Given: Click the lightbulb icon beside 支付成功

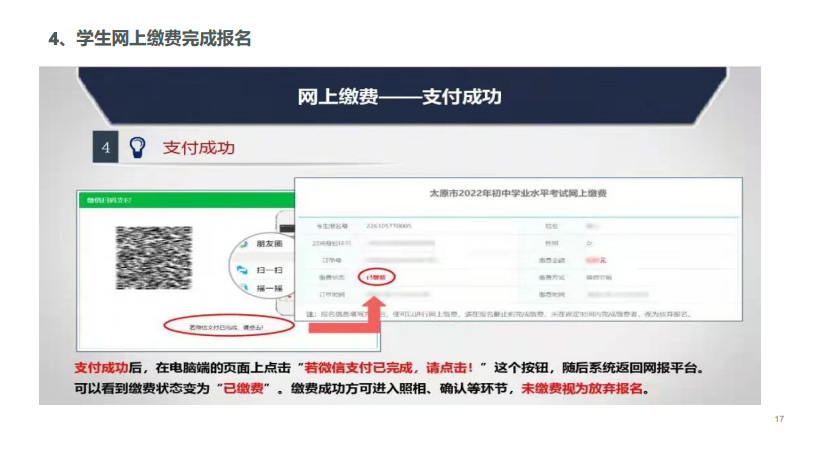Looking at the screenshot, I should pyautogui.click(x=137, y=147).
